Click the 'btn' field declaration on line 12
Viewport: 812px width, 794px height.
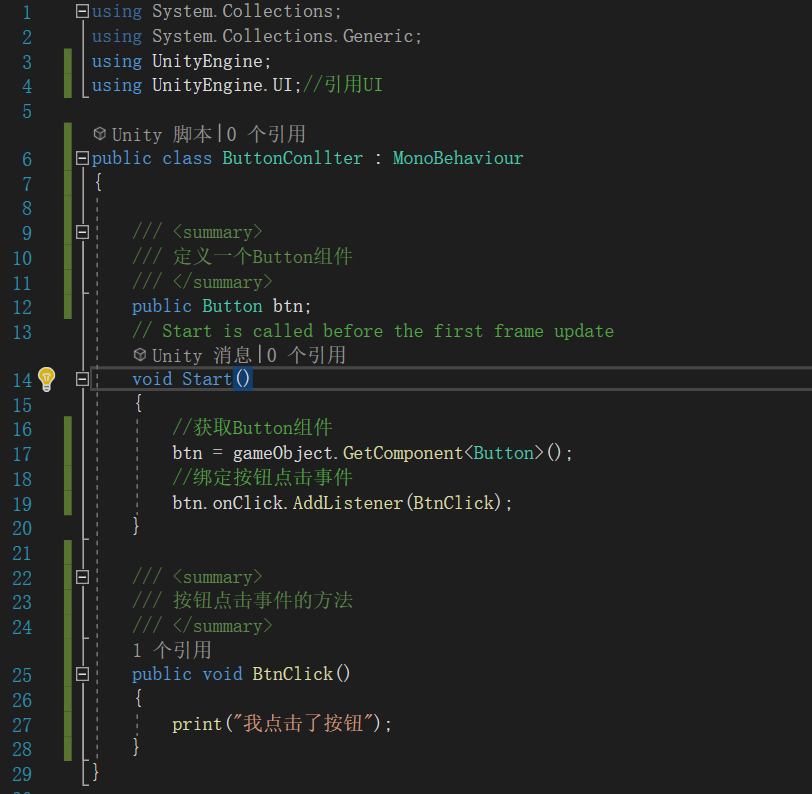point(288,306)
